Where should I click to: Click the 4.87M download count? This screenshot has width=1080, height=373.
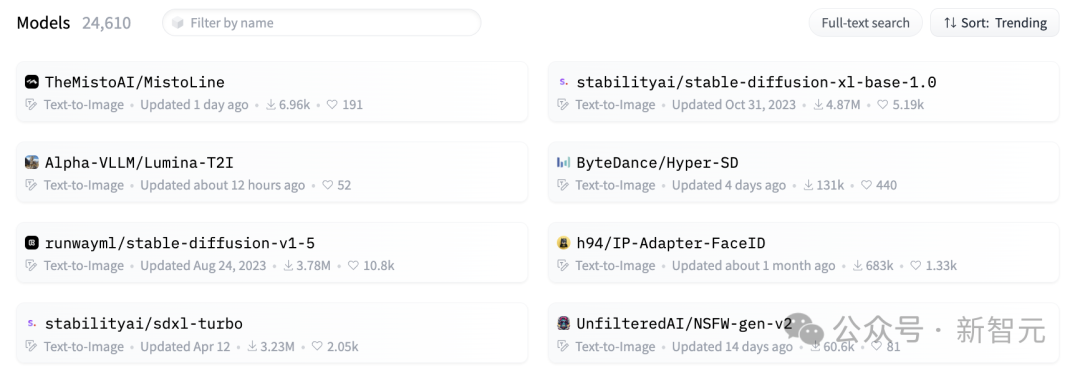pos(843,105)
